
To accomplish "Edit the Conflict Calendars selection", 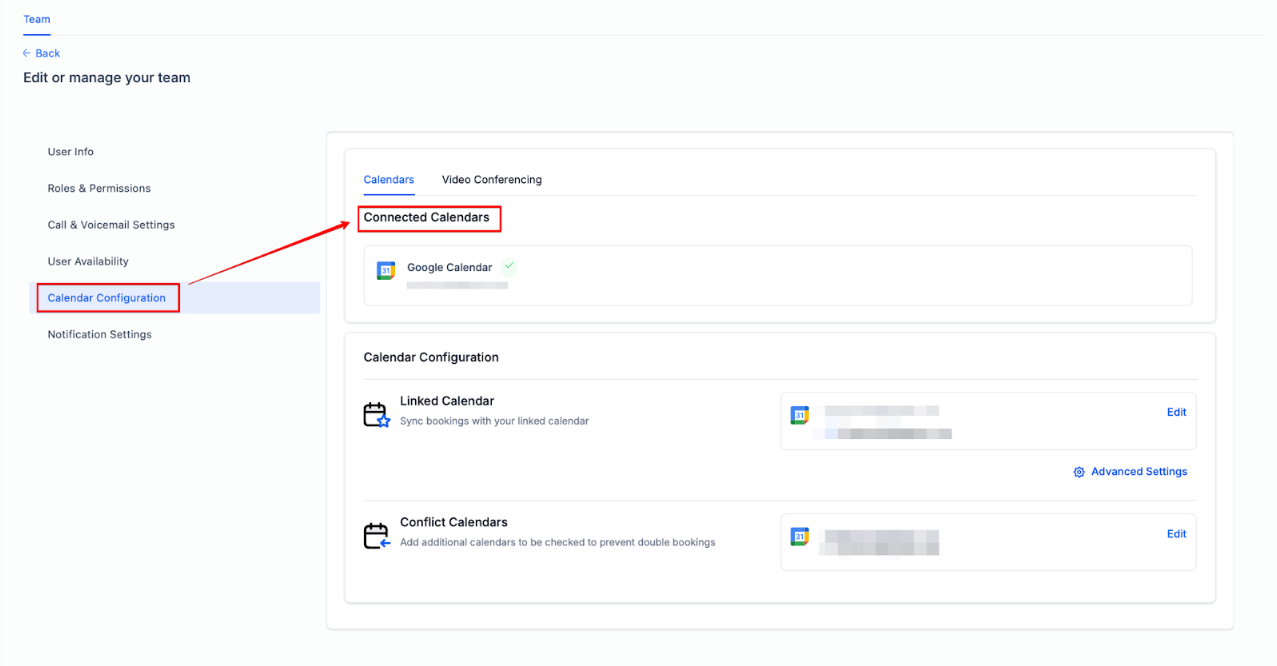I will click(1176, 534).
